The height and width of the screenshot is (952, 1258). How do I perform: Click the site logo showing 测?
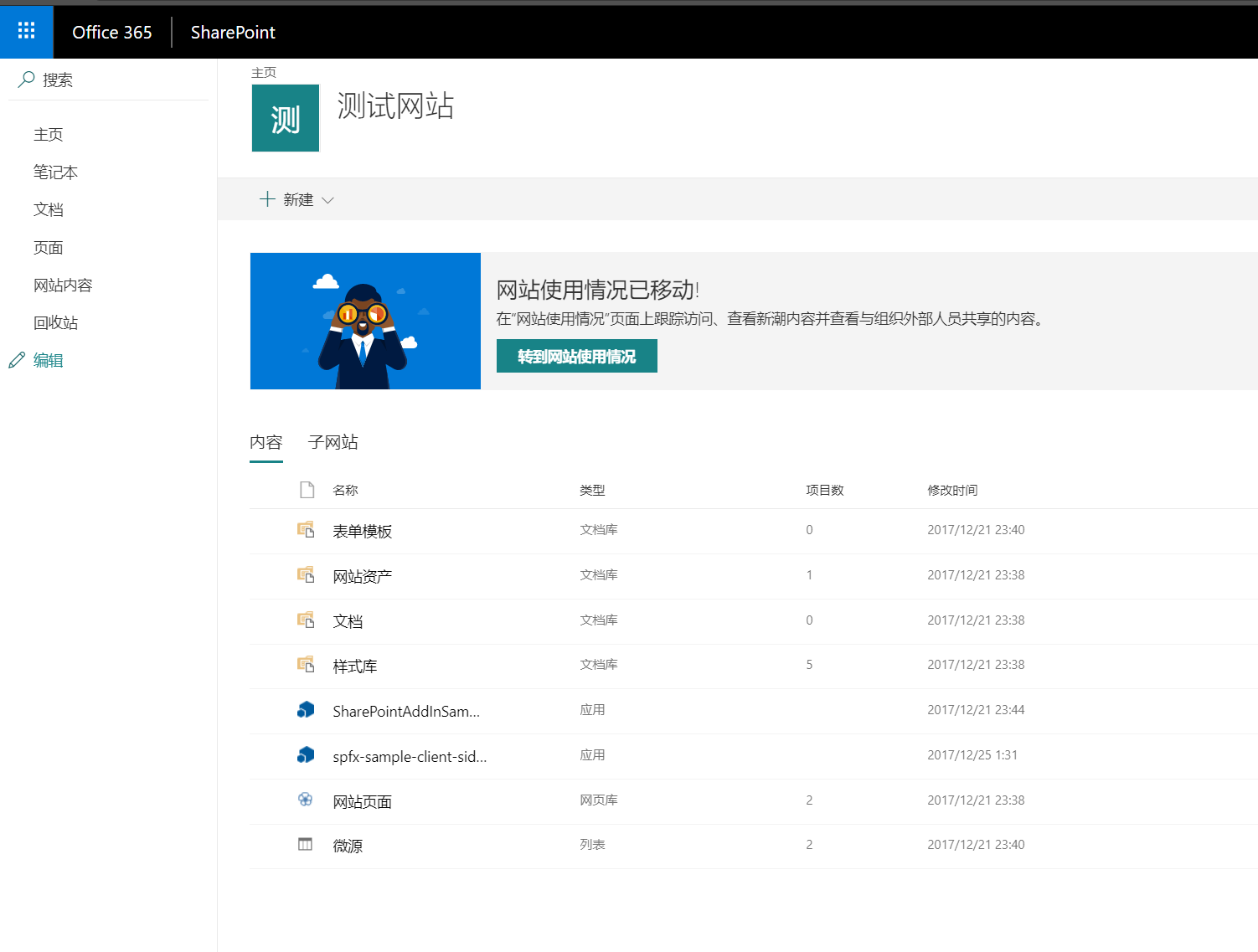285,117
